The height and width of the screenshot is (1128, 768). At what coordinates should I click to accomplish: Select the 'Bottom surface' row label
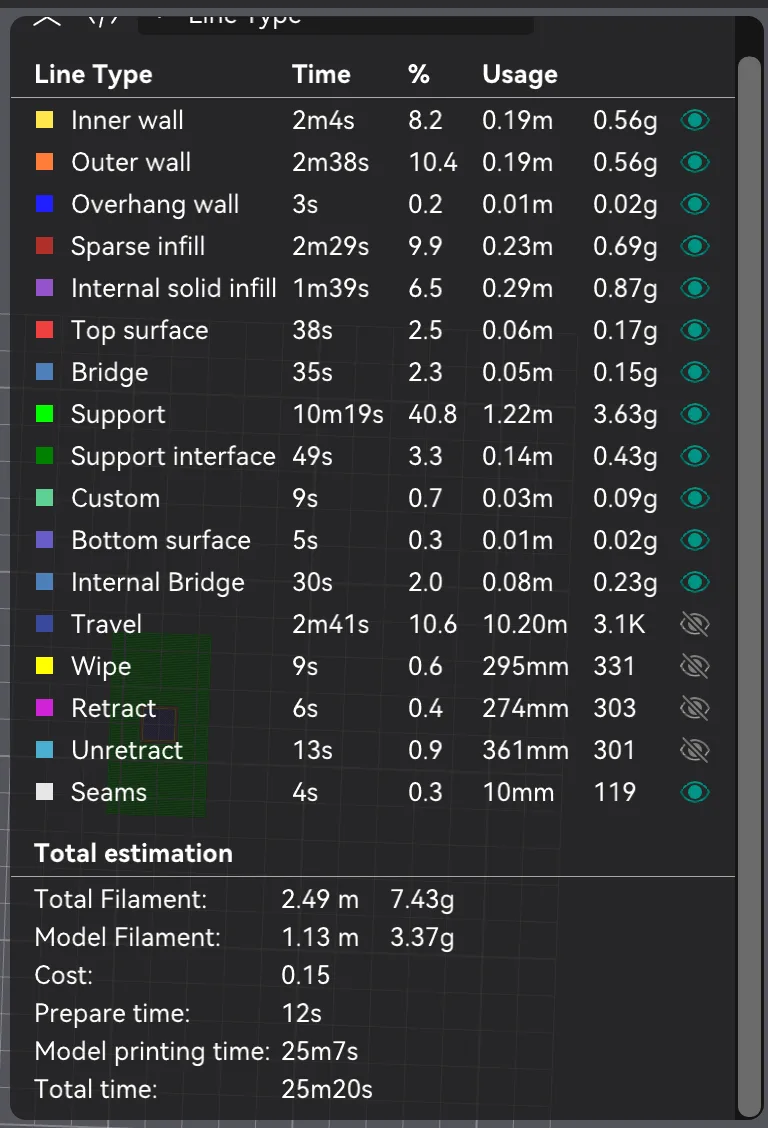(x=160, y=540)
